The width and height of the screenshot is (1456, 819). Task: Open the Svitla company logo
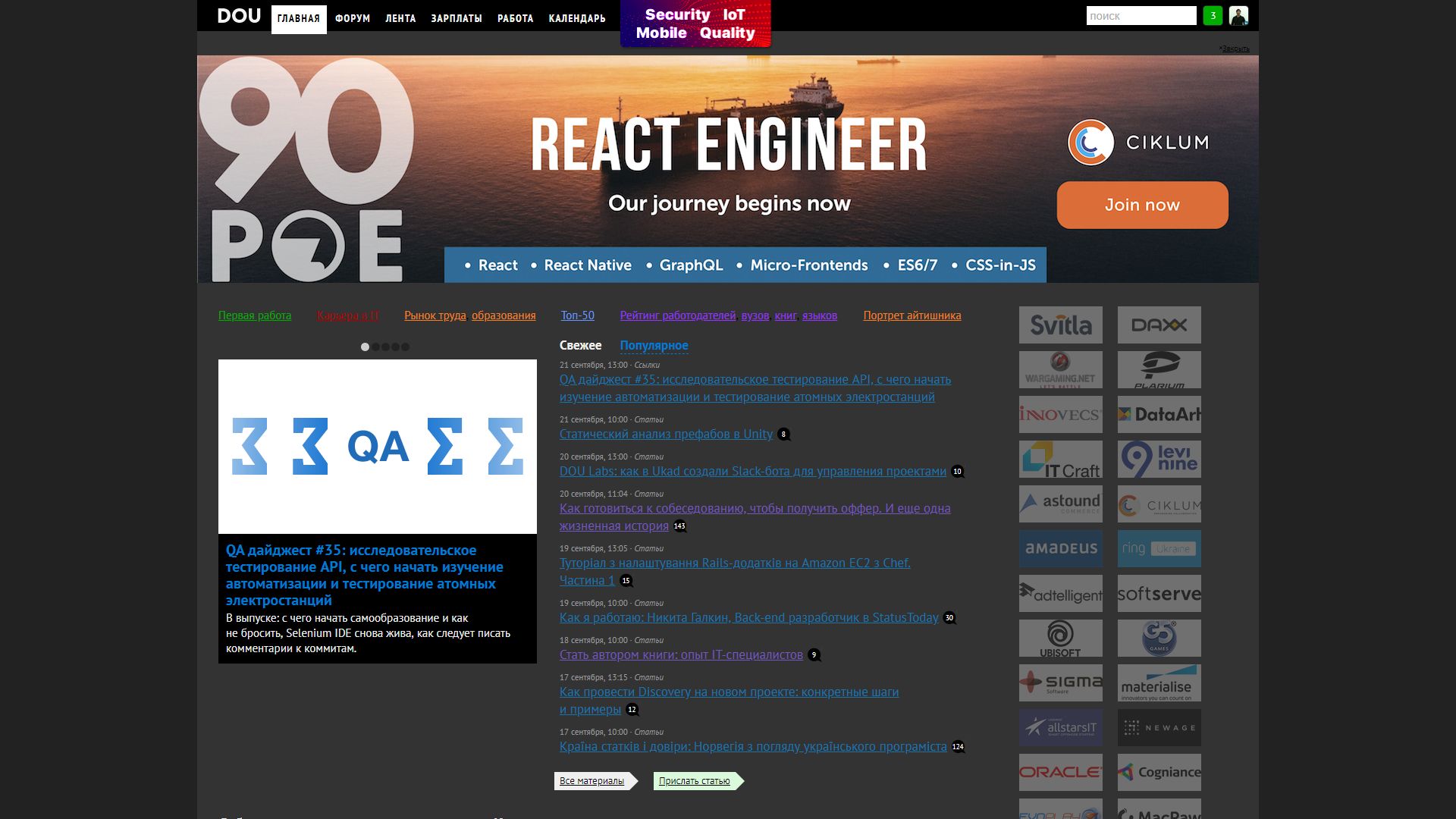1060,325
